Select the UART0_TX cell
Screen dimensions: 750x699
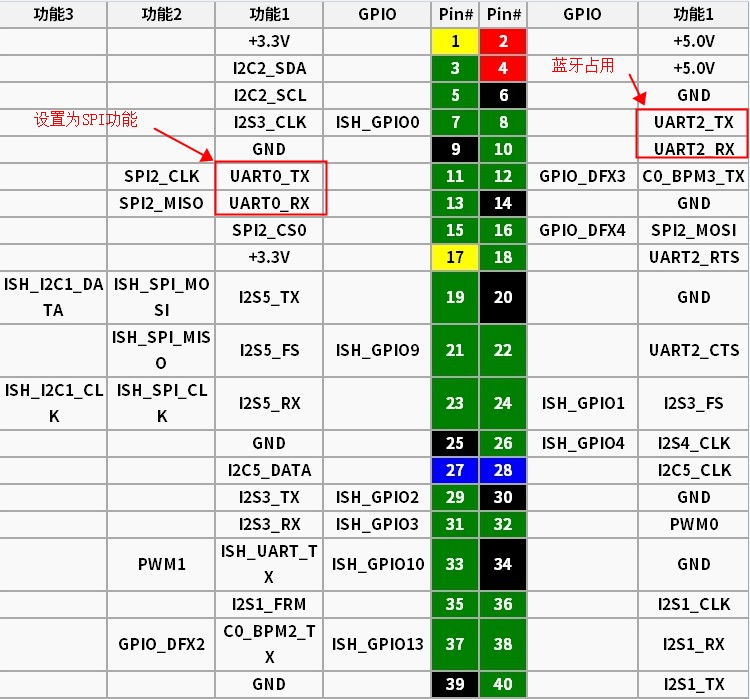pos(269,176)
